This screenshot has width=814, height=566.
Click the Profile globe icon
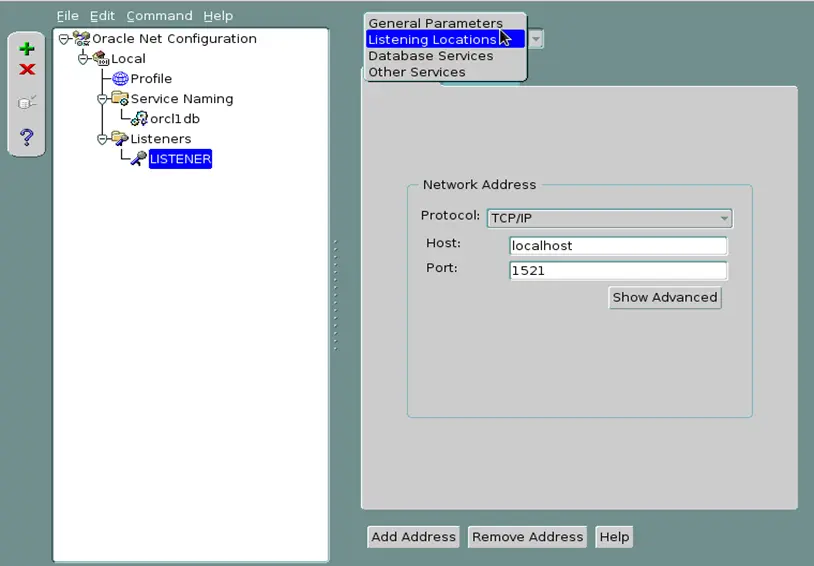click(120, 78)
